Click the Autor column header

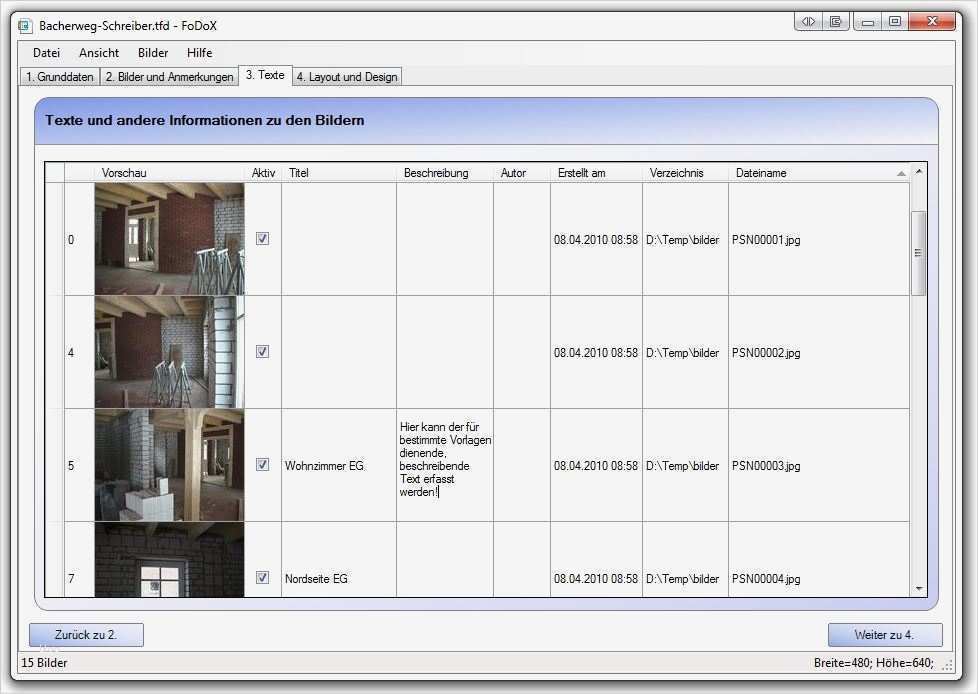pyautogui.click(x=521, y=173)
